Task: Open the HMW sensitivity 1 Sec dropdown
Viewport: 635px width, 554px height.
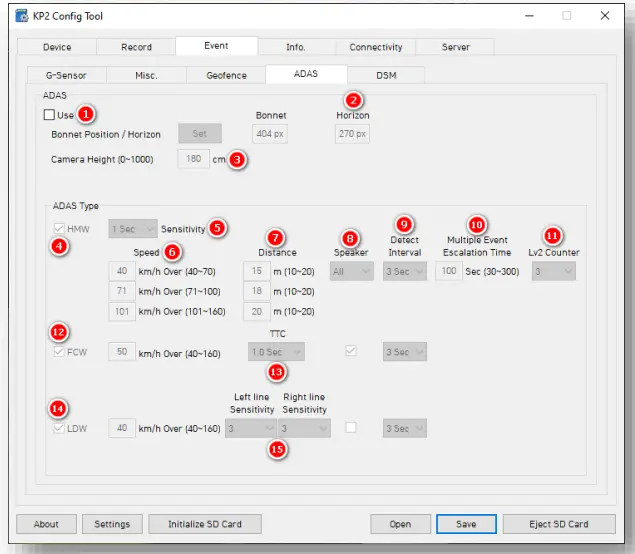Action: 133,229
